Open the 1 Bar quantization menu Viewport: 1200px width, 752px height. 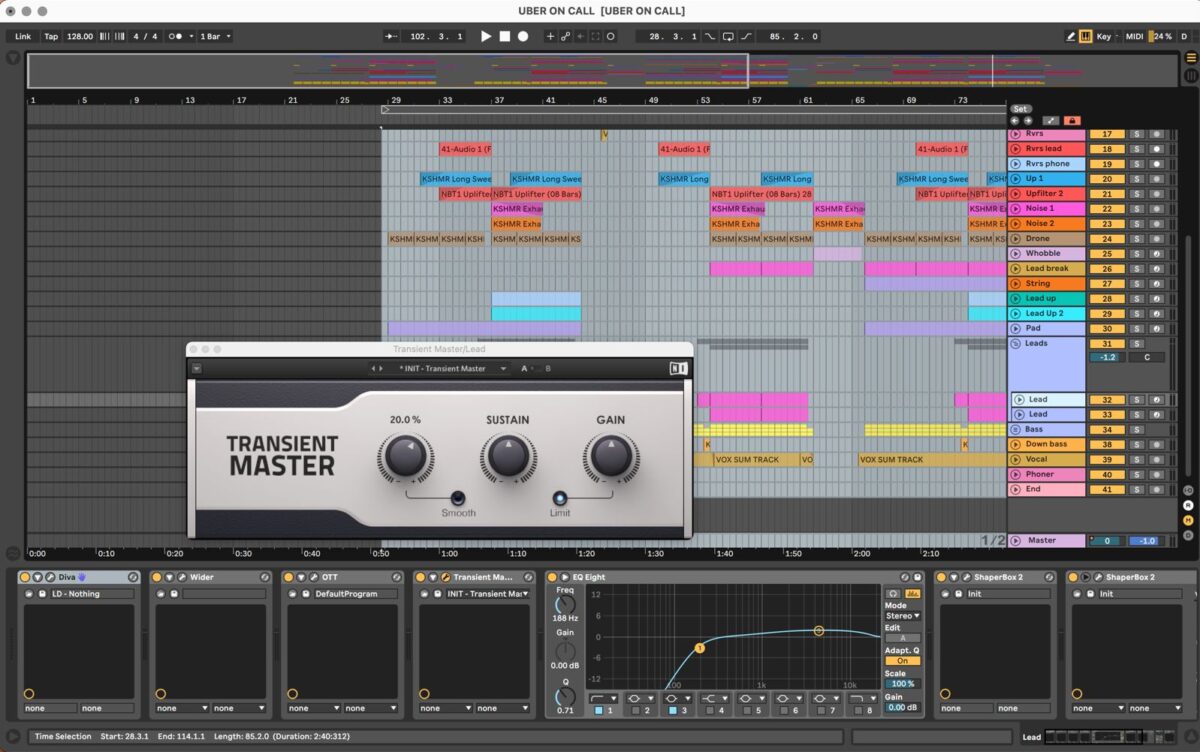[214, 36]
